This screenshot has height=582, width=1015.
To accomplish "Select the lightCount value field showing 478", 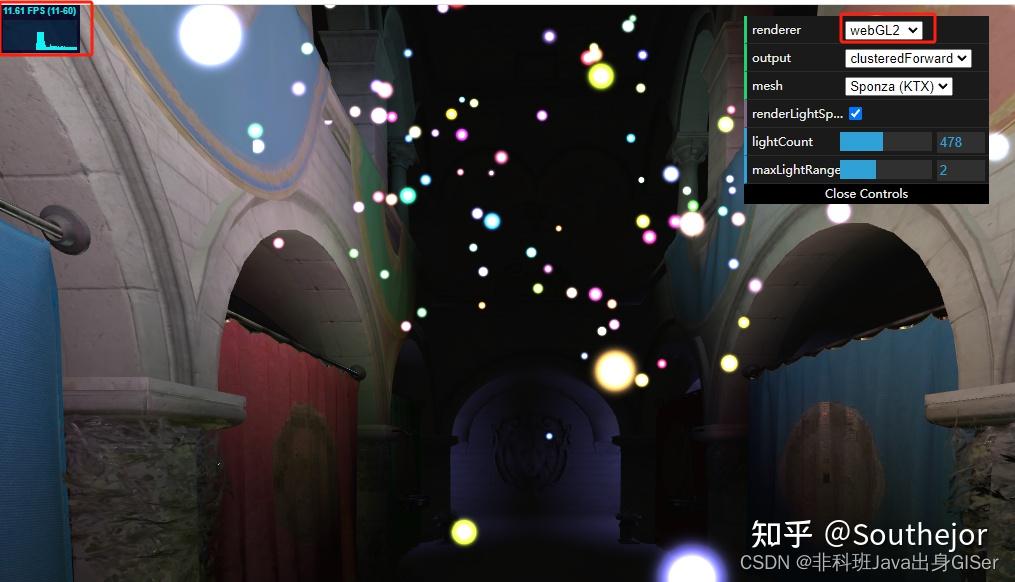I will coord(958,141).
